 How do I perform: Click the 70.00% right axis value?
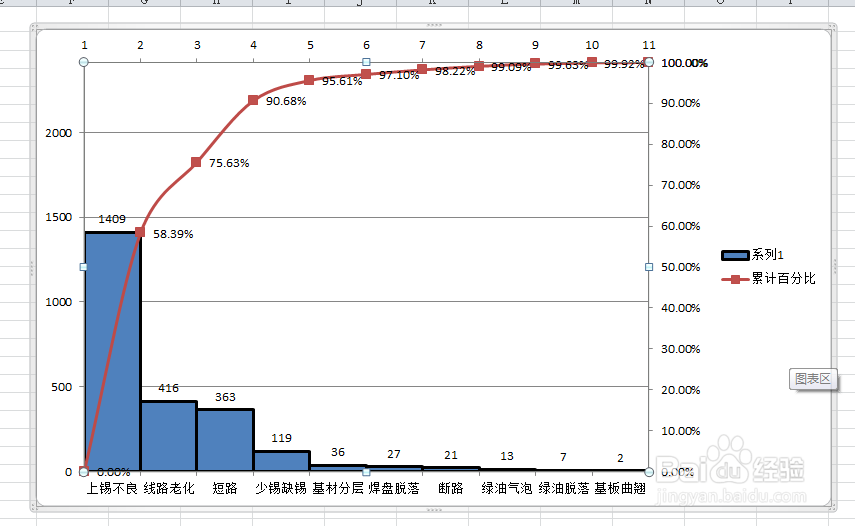point(681,185)
